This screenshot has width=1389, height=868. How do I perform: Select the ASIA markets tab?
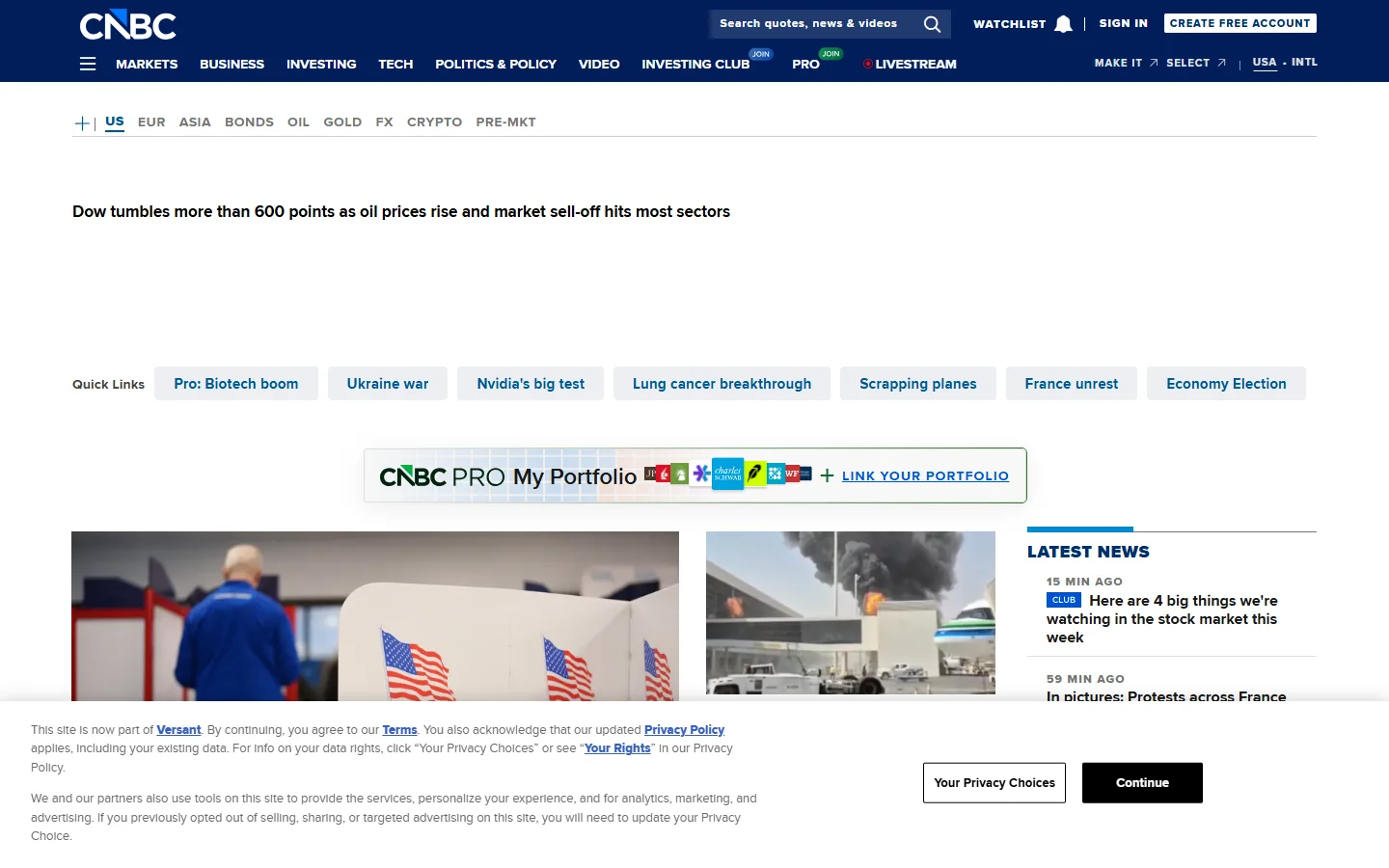tap(195, 122)
